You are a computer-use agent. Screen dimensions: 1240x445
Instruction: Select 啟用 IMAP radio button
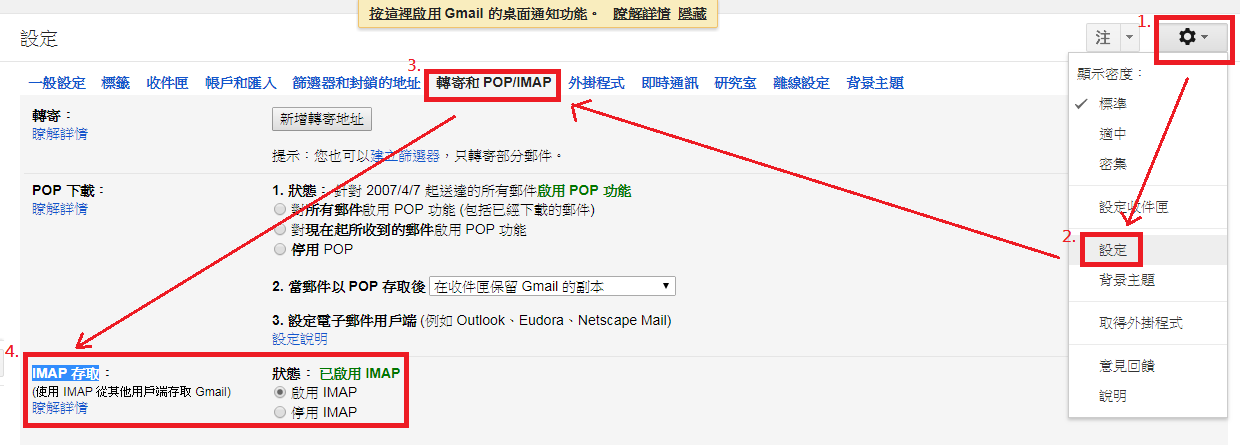[x=280, y=393]
